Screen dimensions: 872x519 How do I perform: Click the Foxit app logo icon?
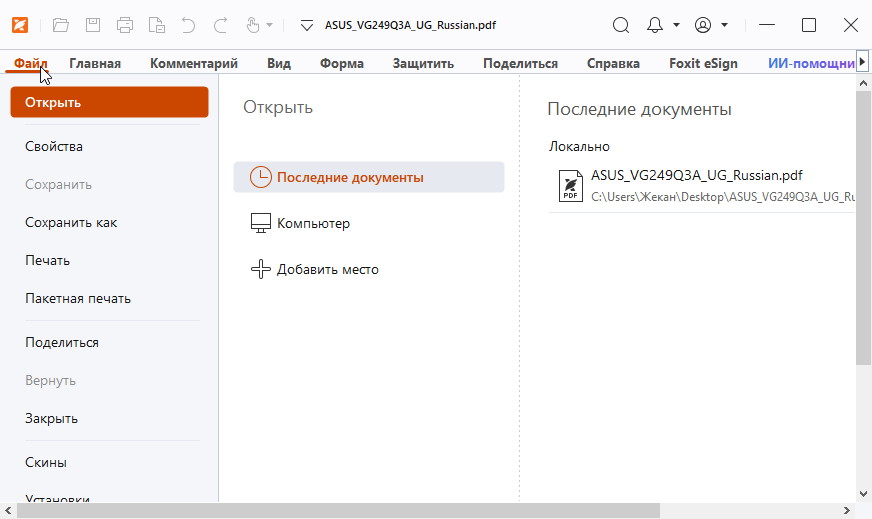20,25
